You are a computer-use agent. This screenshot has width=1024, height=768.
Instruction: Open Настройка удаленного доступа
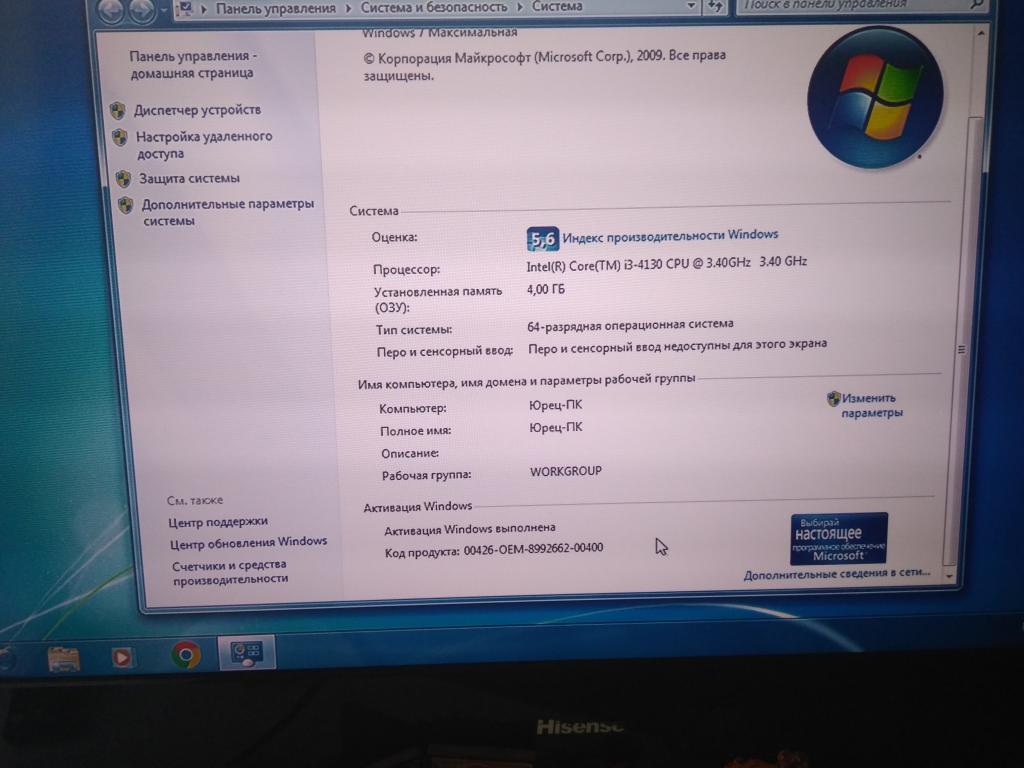tap(204, 145)
